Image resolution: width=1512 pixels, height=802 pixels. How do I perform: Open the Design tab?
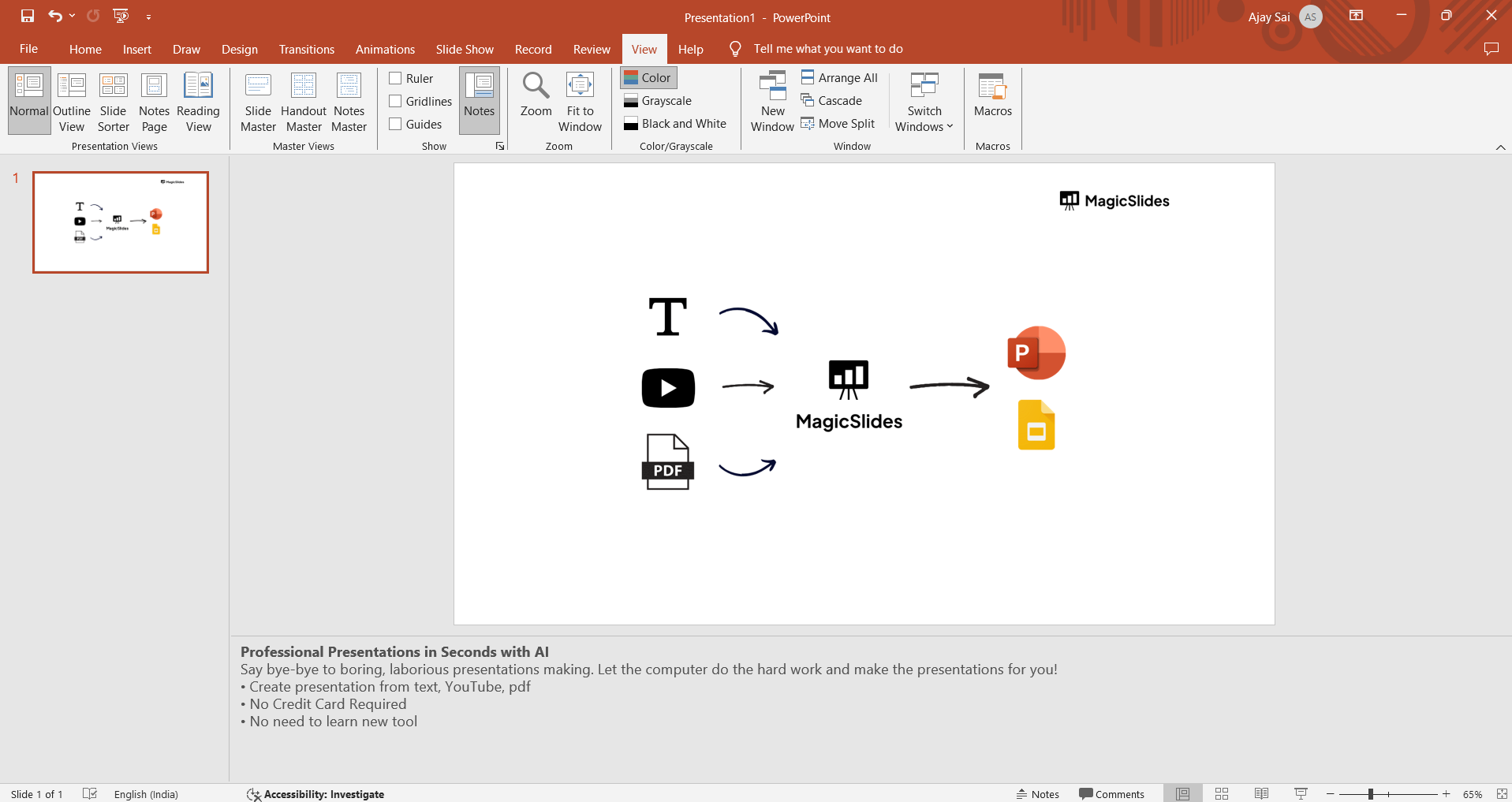point(239,49)
